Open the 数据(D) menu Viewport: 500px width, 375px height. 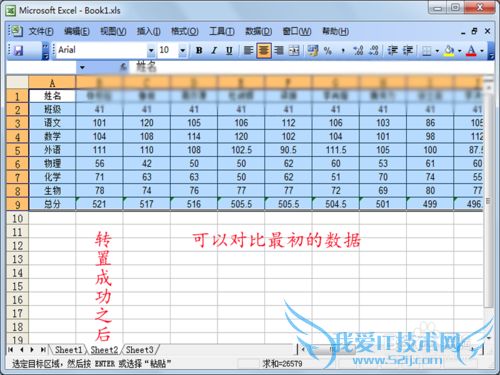point(259,31)
